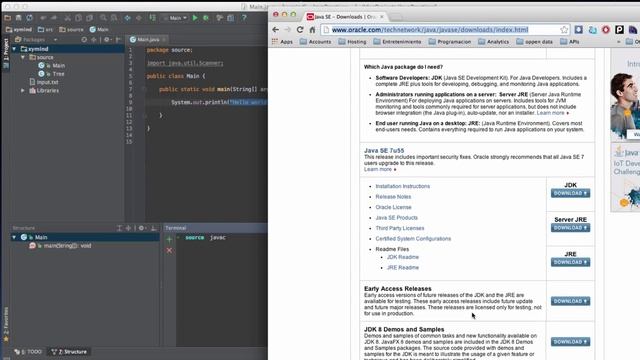
Task: Click the JDK Download button
Action: coord(570,193)
